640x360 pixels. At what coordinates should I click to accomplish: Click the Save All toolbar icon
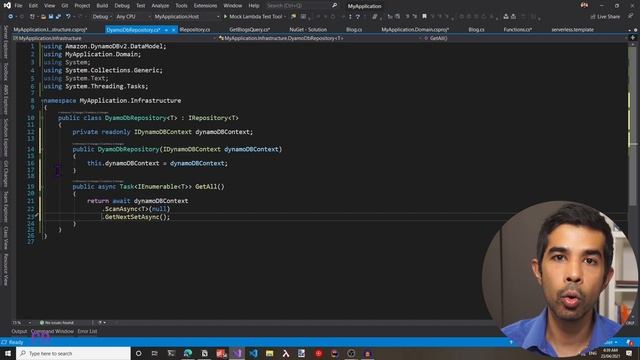click(x=58, y=17)
